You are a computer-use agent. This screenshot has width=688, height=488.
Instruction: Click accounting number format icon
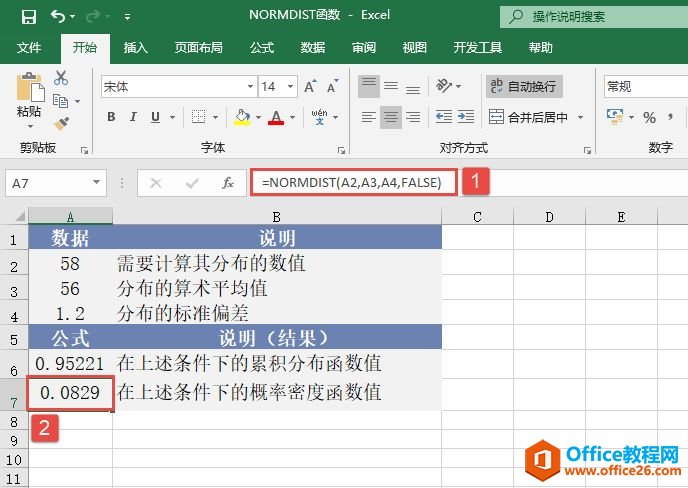[615, 117]
